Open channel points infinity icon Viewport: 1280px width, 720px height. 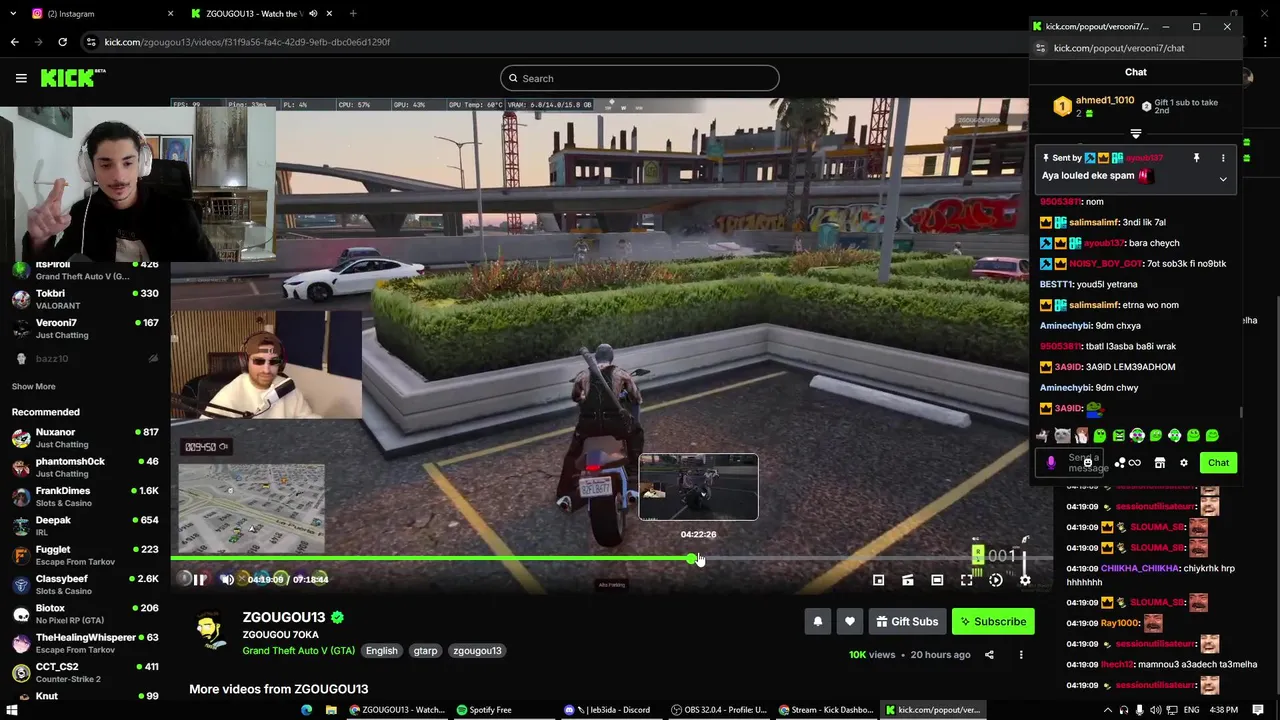[1134, 463]
